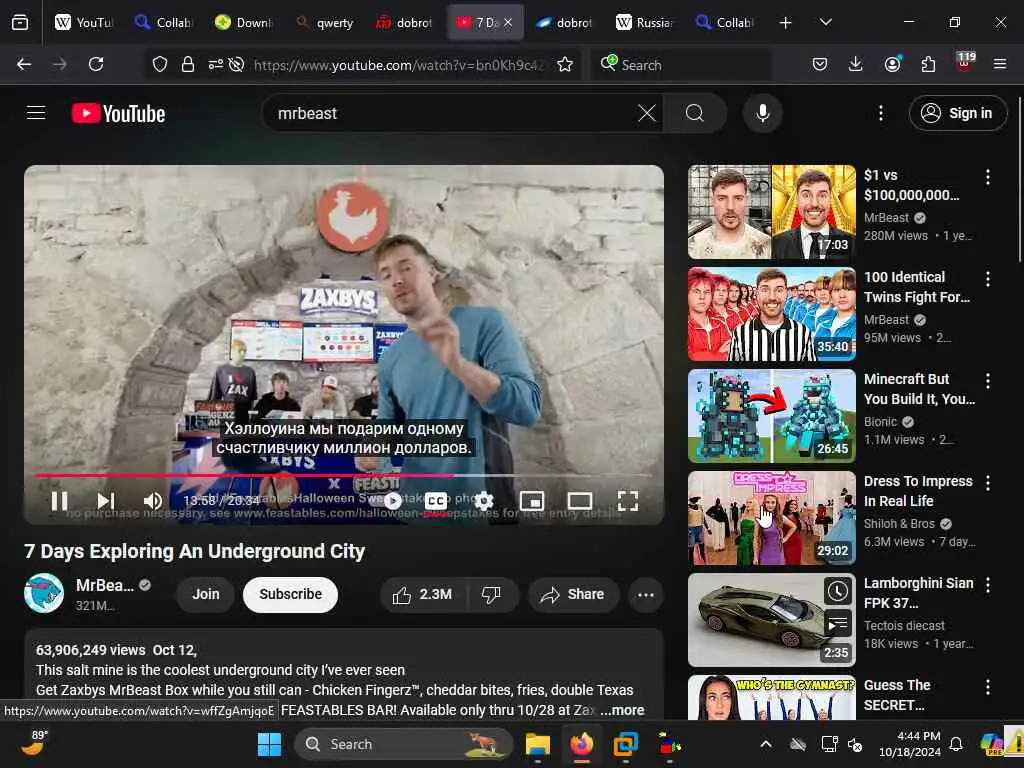The width and height of the screenshot is (1024, 768).
Task: Save to Pocket icon
Action: [820, 64]
